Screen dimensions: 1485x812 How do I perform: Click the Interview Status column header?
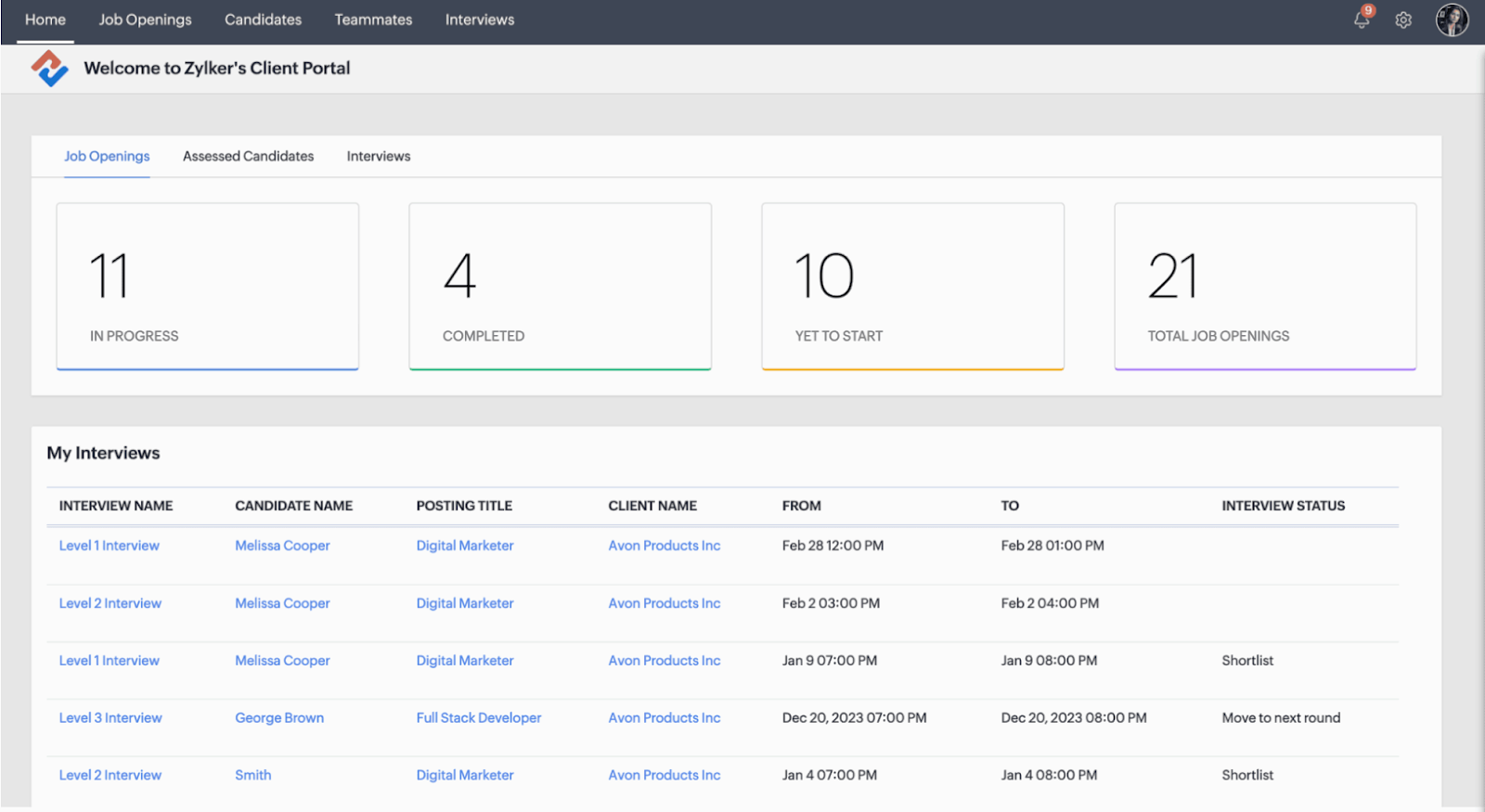coord(1283,506)
